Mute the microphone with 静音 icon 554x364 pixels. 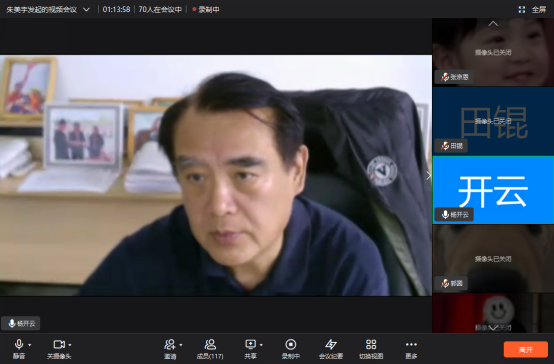(x=19, y=348)
